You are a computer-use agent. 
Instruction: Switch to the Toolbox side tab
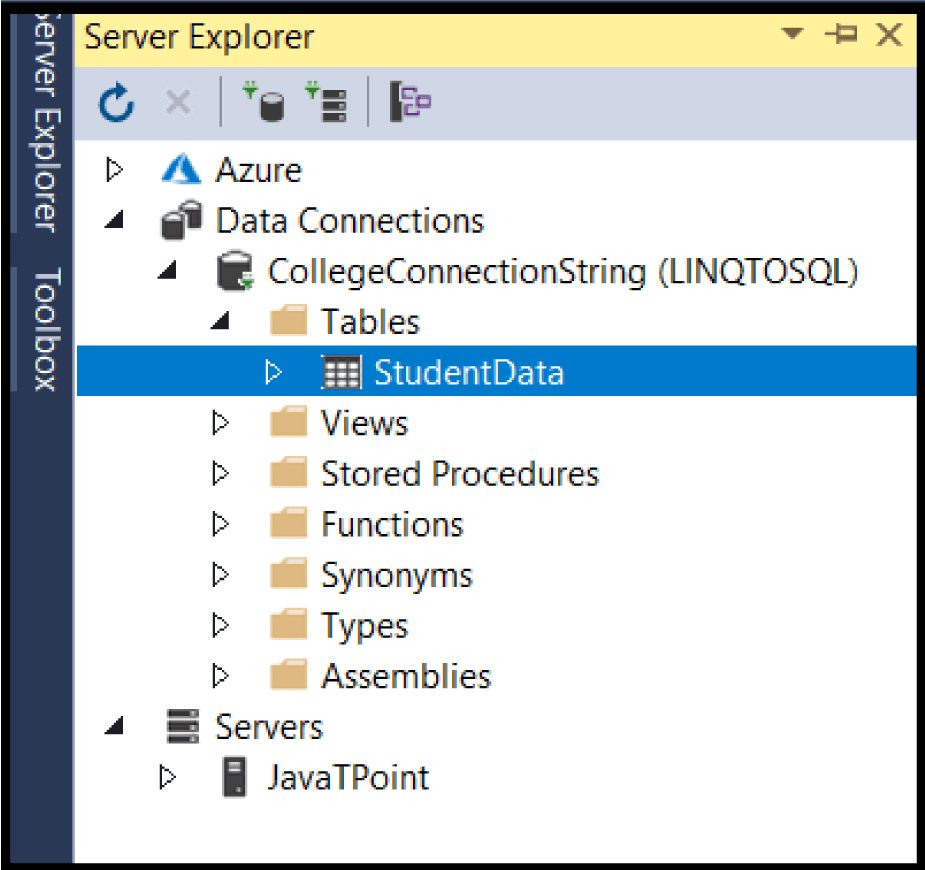point(46,328)
